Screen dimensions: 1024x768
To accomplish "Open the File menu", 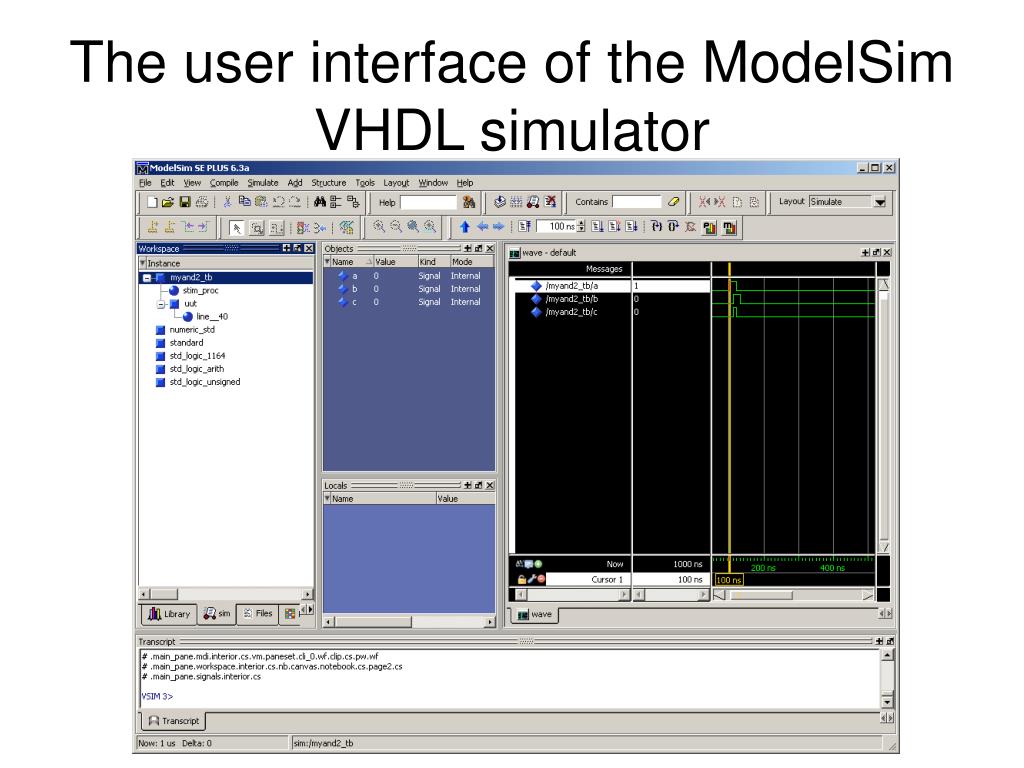I will 145,183.
